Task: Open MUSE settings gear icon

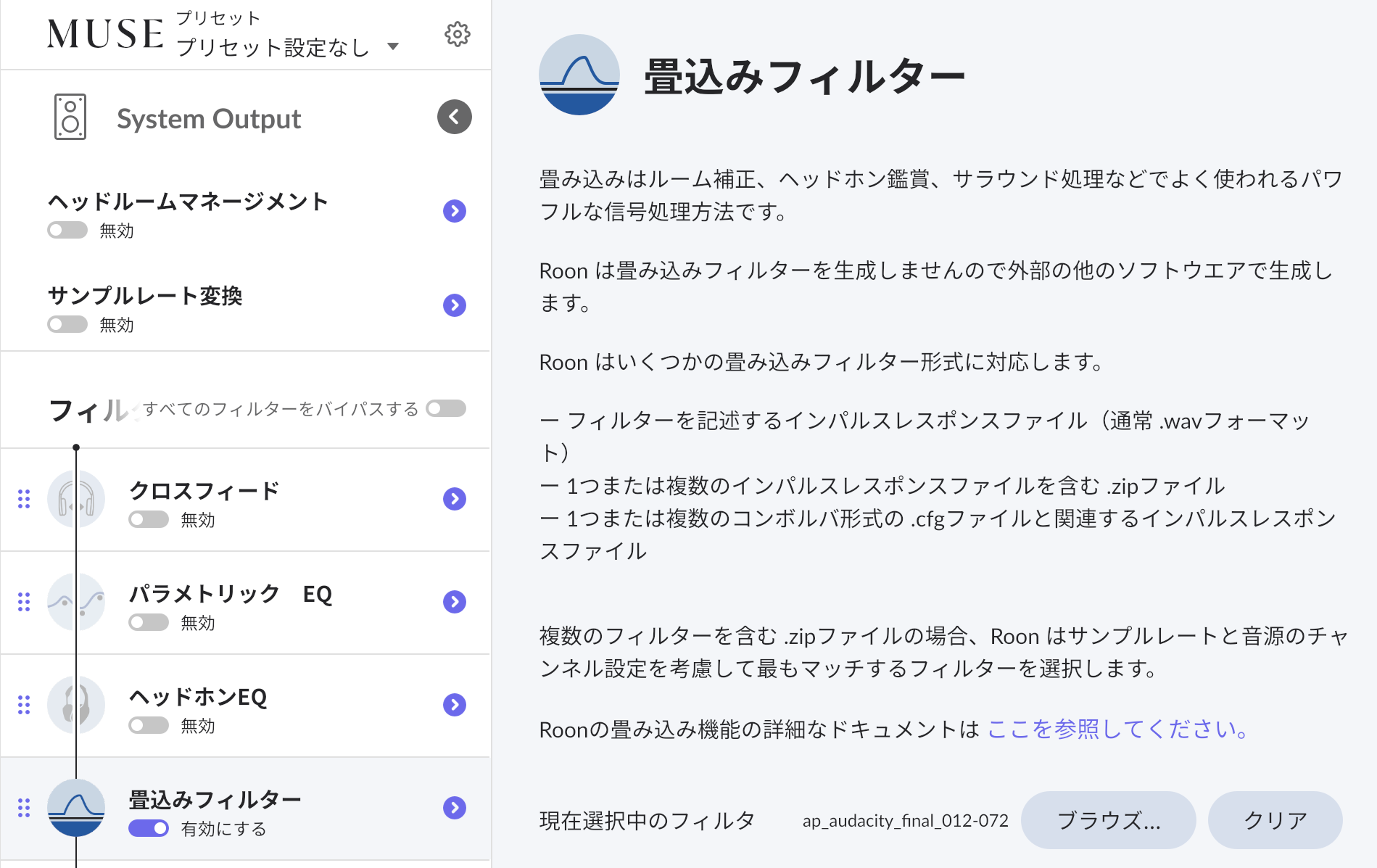Action: 457,34
